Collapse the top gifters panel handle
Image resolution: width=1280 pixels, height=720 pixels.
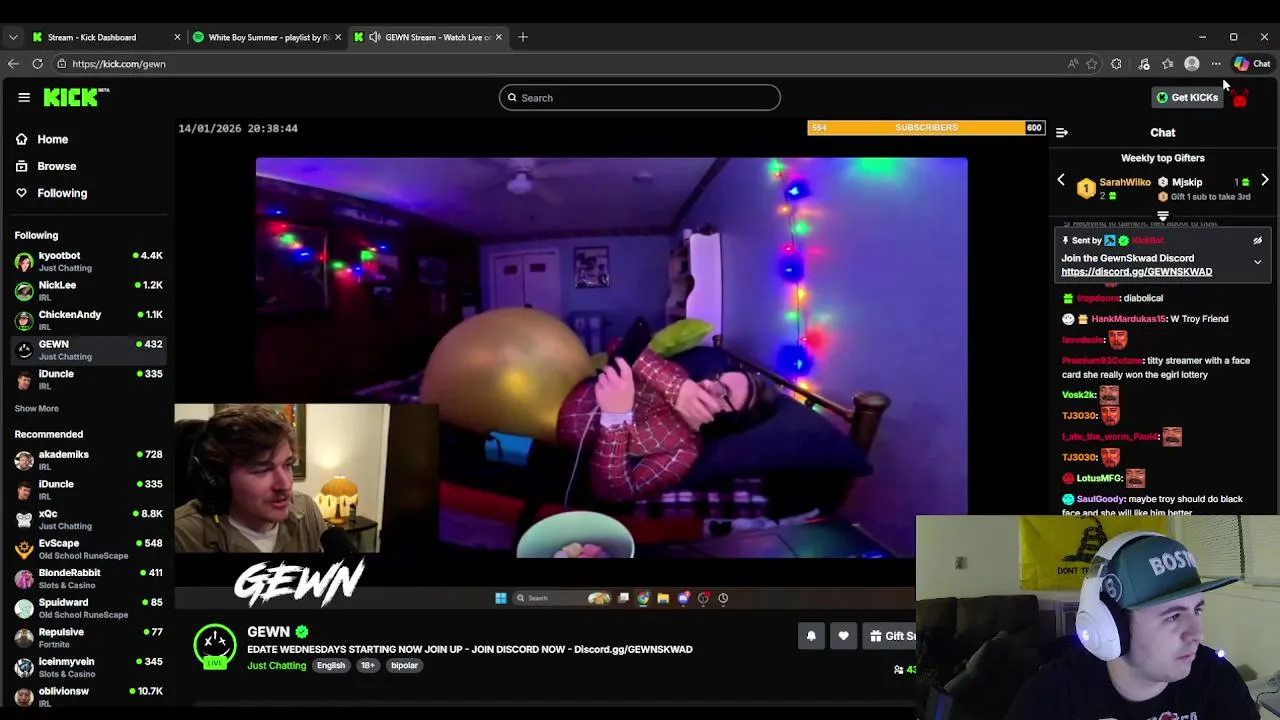click(1163, 215)
